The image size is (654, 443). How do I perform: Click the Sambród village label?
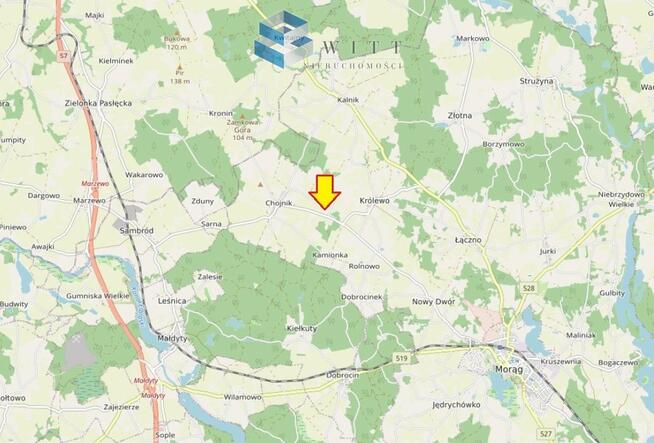point(137,231)
